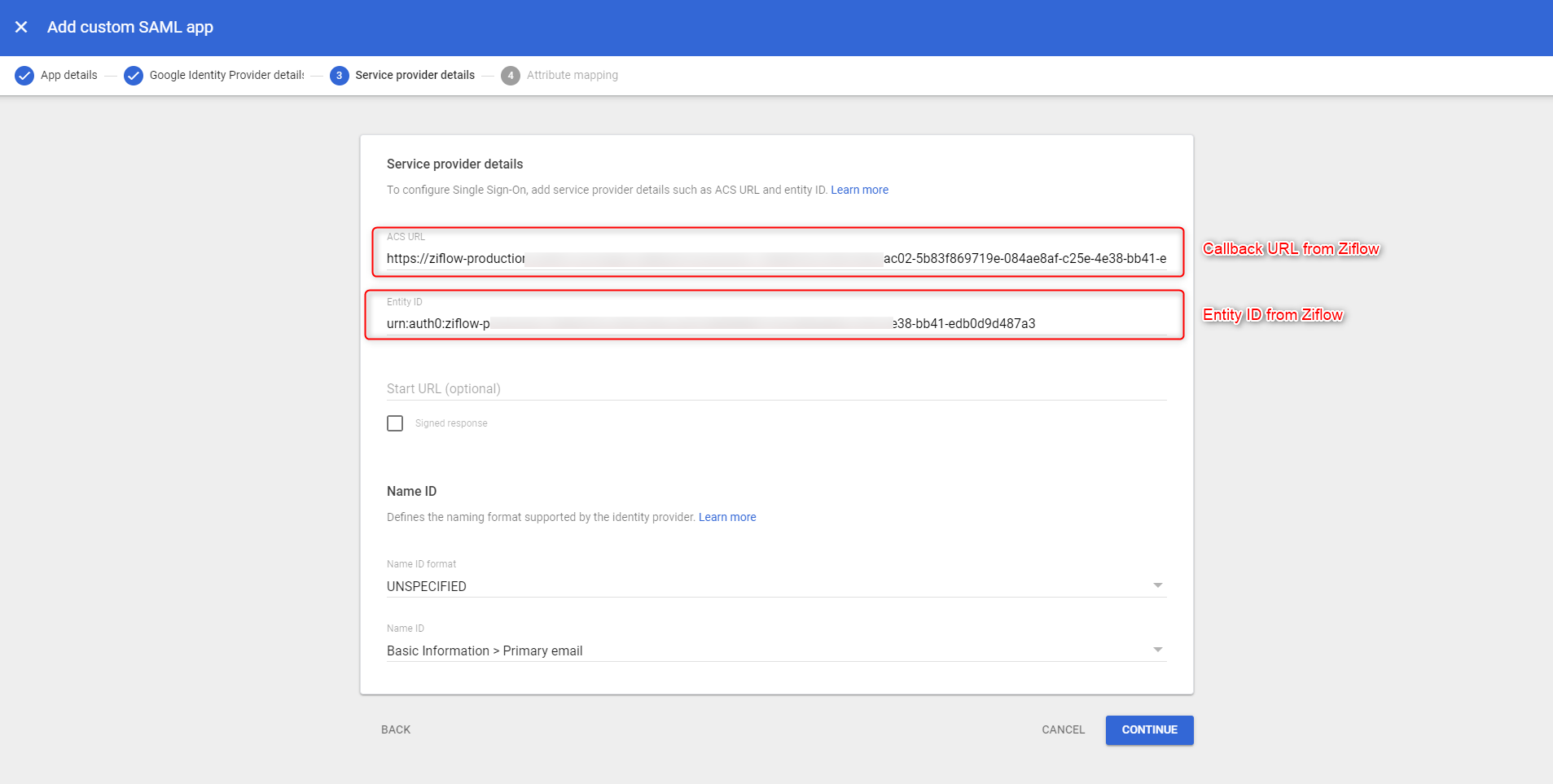Go to App details step
This screenshot has width=1553, height=784.
pyautogui.click(x=68, y=75)
